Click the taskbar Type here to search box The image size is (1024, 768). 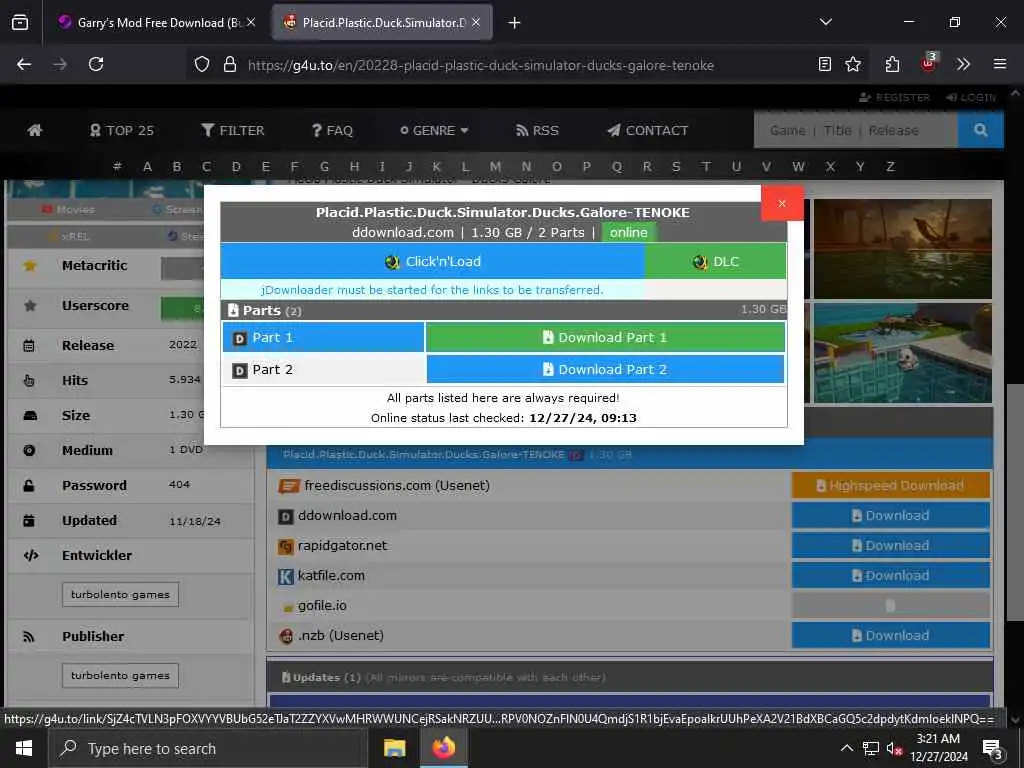point(208,748)
